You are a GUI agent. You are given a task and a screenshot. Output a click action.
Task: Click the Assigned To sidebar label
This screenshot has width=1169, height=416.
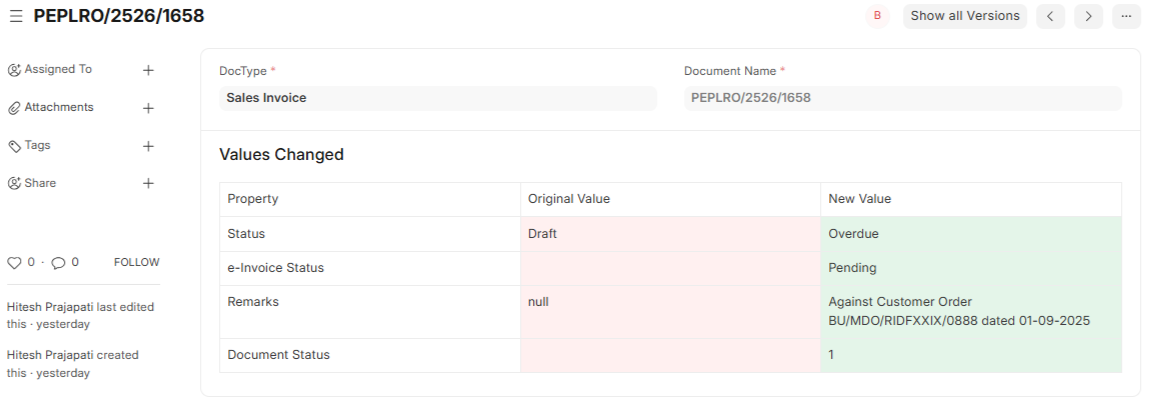58,70
